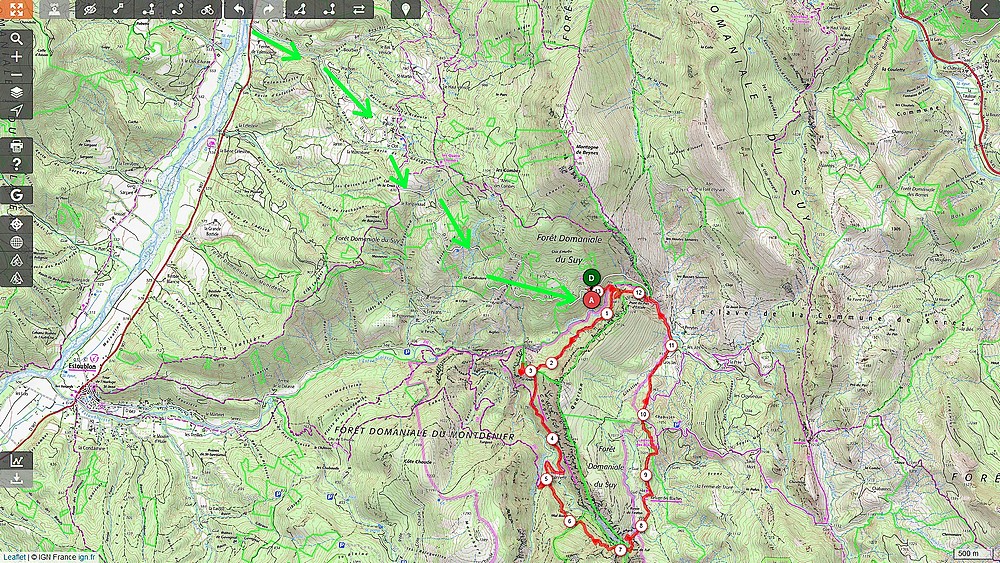Toggle the crossed-out eye visibility tool

[90, 9]
